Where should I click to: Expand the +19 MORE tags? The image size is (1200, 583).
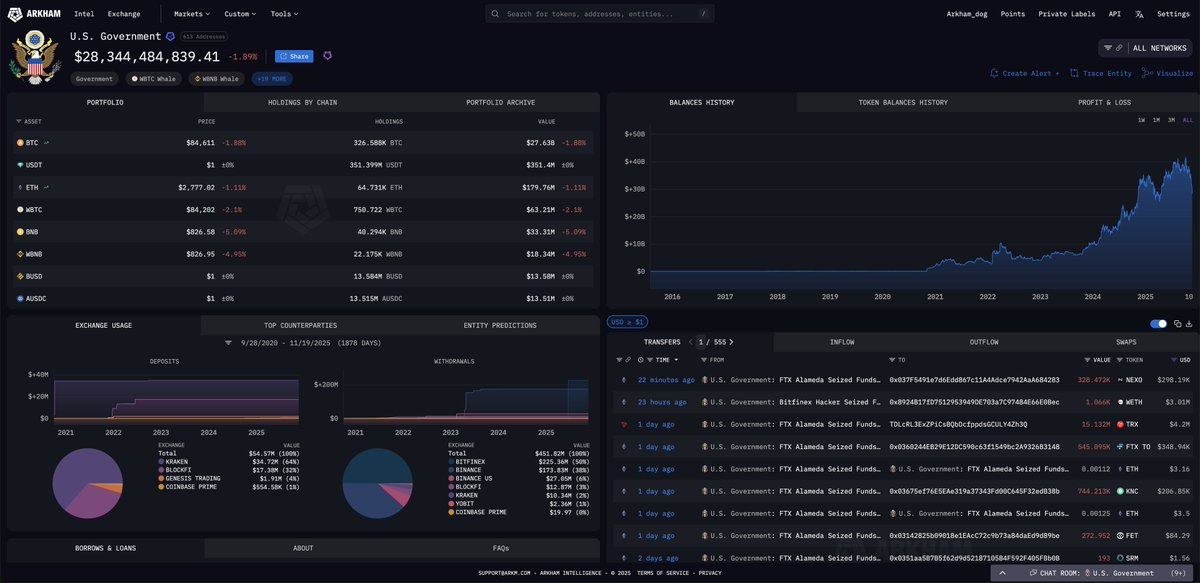pyautogui.click(x=273, y=78)
